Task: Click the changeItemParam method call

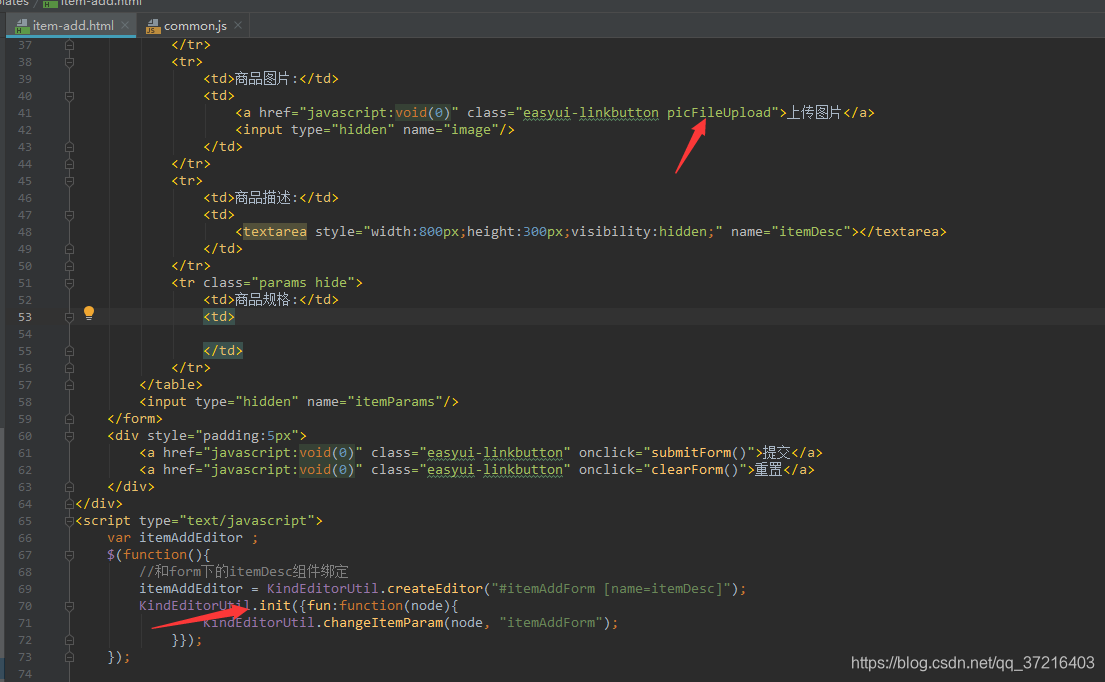Action: pyautogui.click(x=383, y=623)
